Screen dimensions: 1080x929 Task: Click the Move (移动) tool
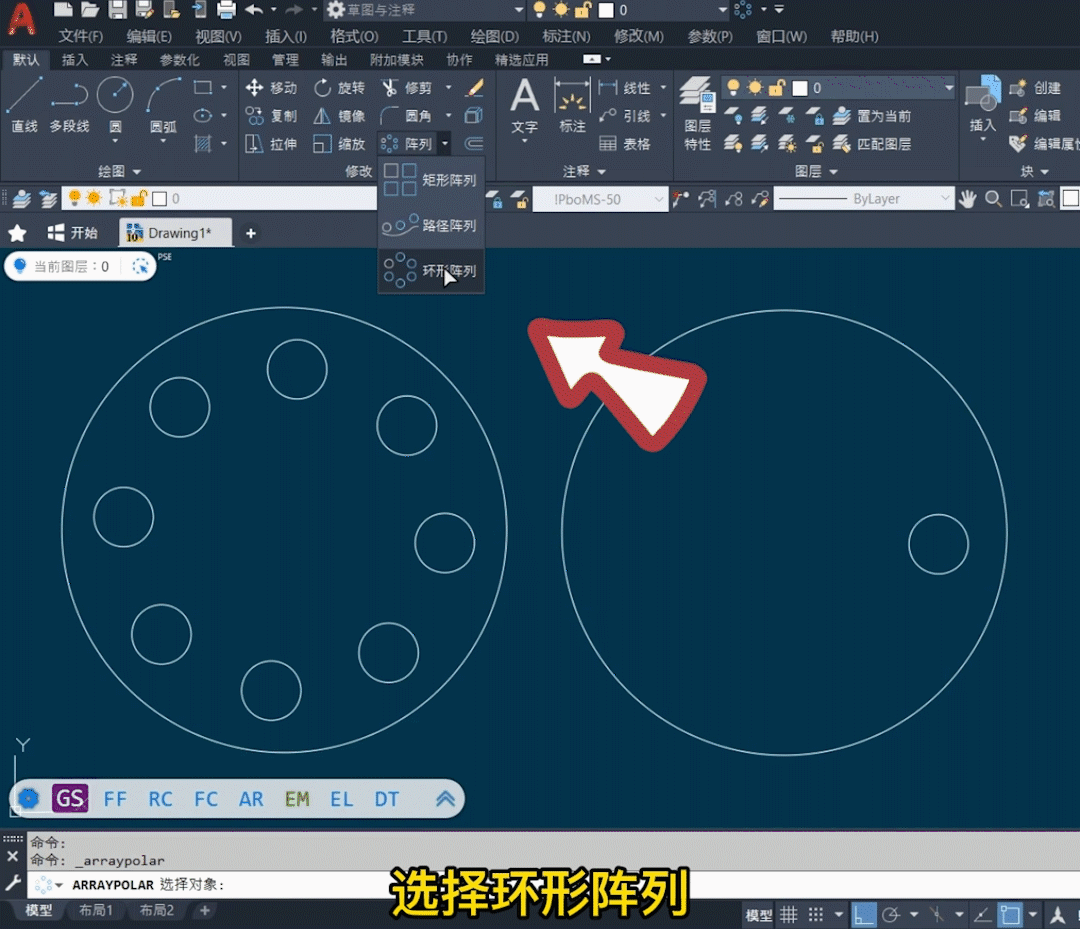271,87
